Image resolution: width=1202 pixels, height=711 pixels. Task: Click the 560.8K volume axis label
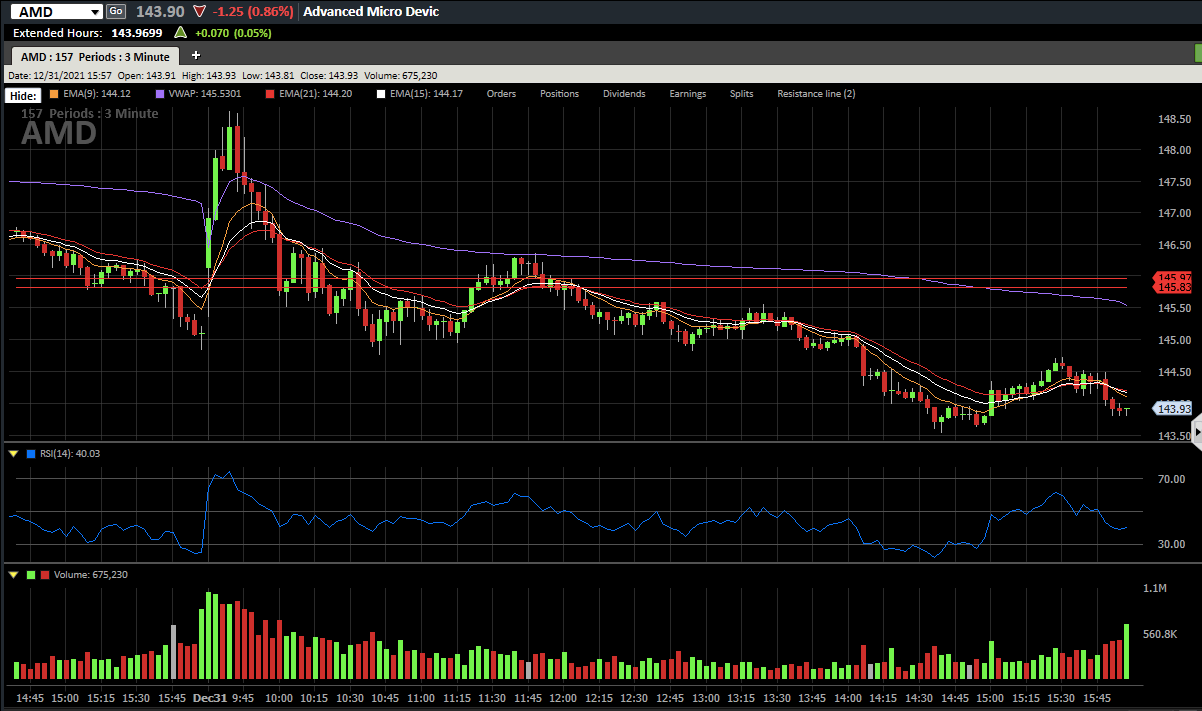1160,635
